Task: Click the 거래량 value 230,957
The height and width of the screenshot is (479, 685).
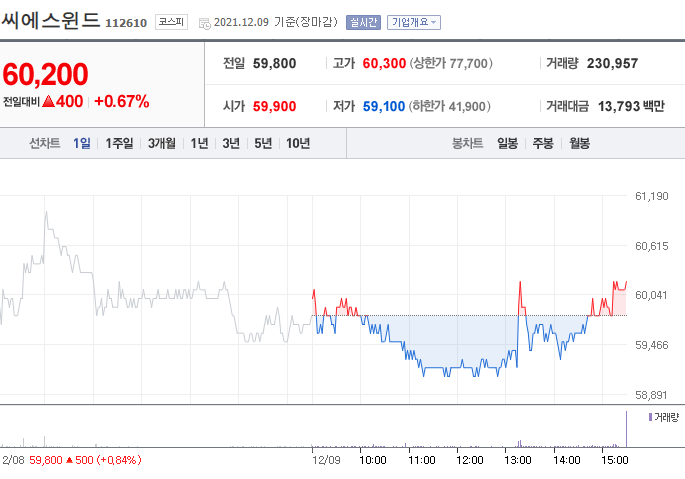Action: point(612,63)
